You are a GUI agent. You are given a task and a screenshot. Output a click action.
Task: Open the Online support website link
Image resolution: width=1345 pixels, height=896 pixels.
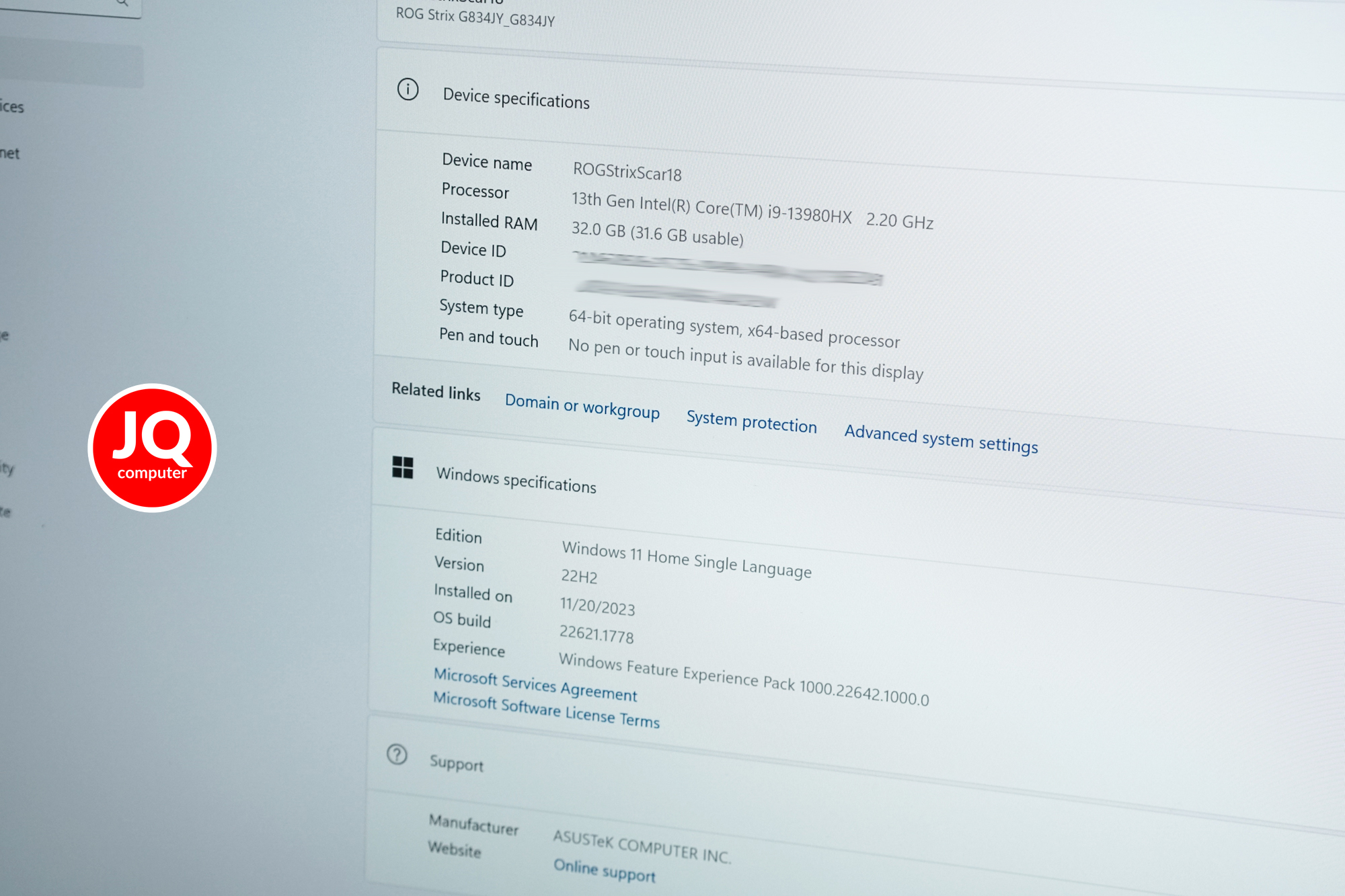tap(604, 870)
